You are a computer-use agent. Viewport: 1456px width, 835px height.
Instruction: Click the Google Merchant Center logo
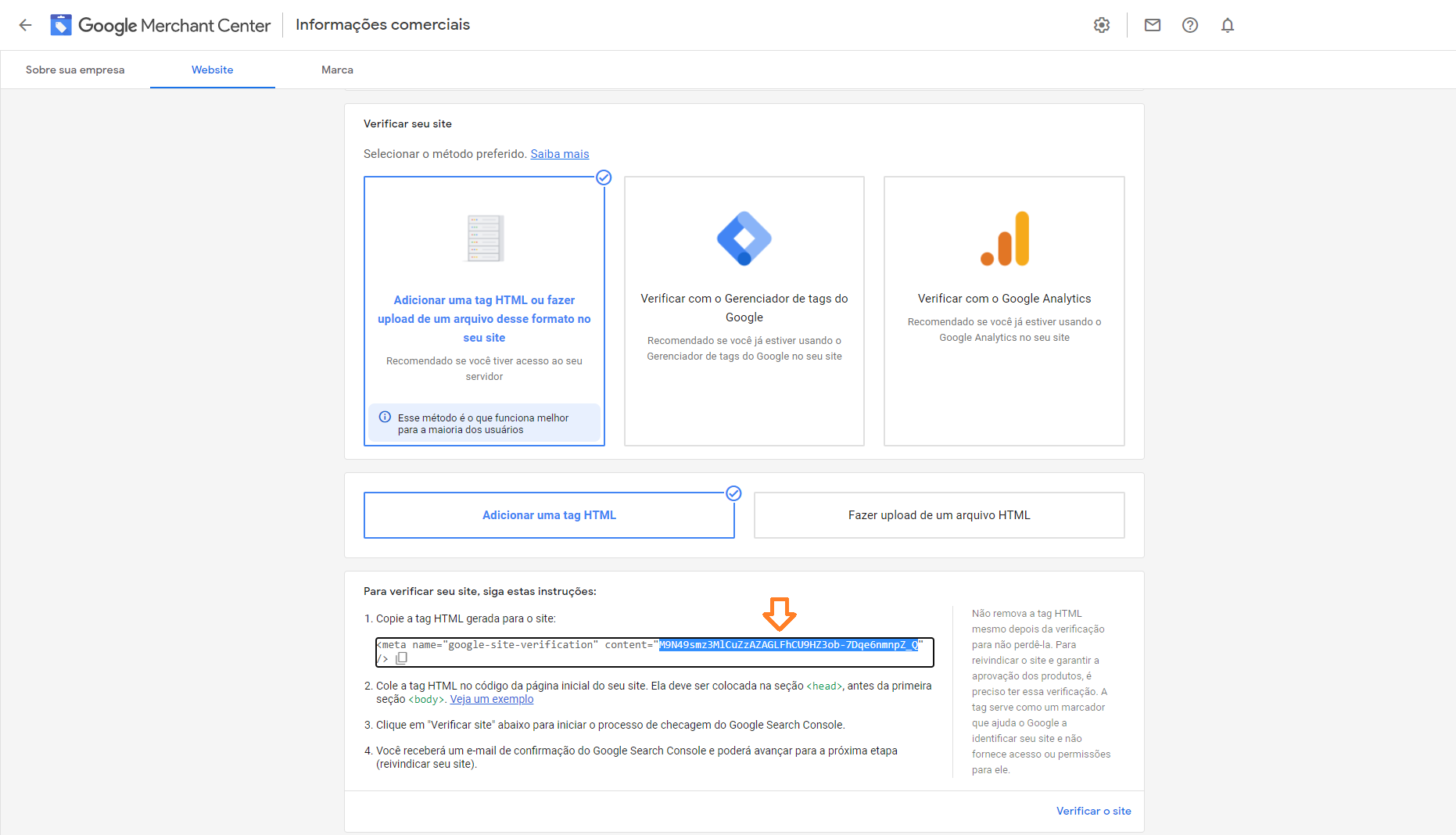pyautogui.click(x=160, y=25)
